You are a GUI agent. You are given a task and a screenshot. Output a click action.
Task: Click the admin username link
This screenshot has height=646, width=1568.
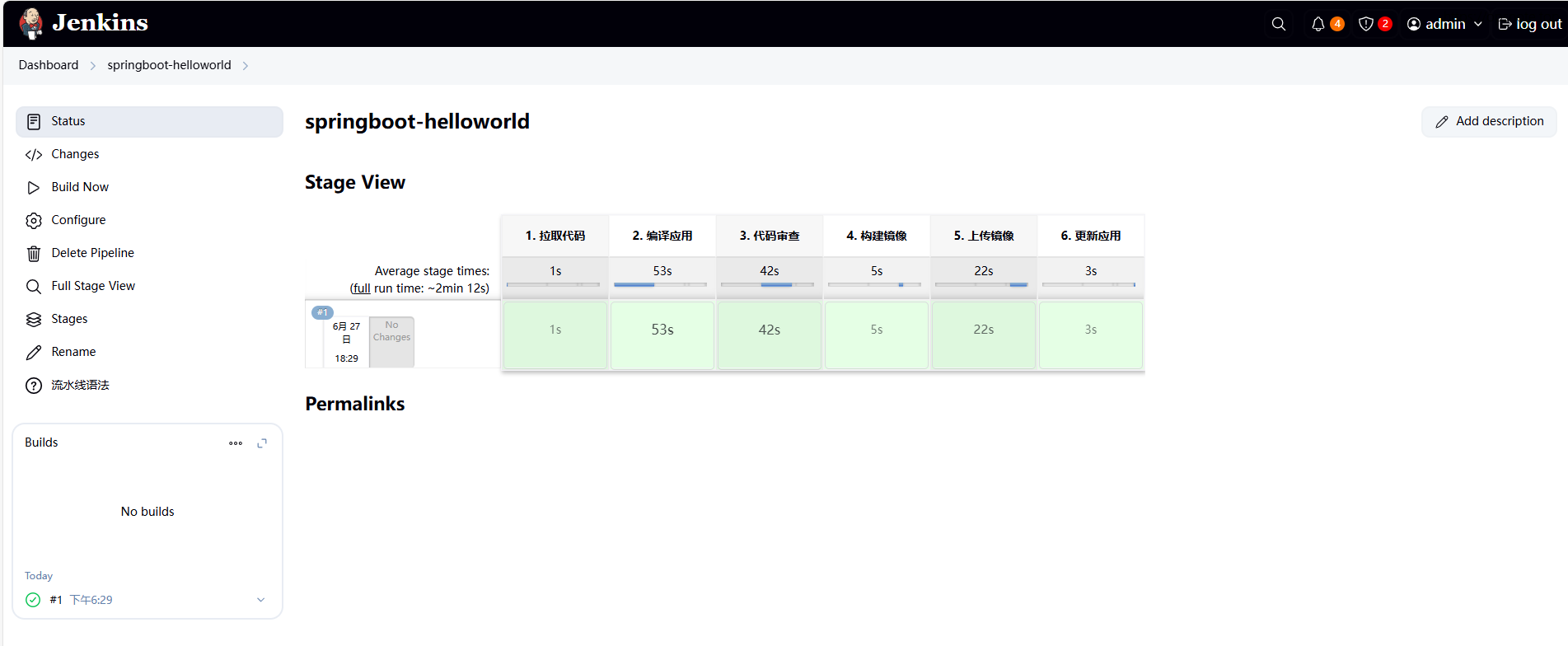(x=1445, y=24)
